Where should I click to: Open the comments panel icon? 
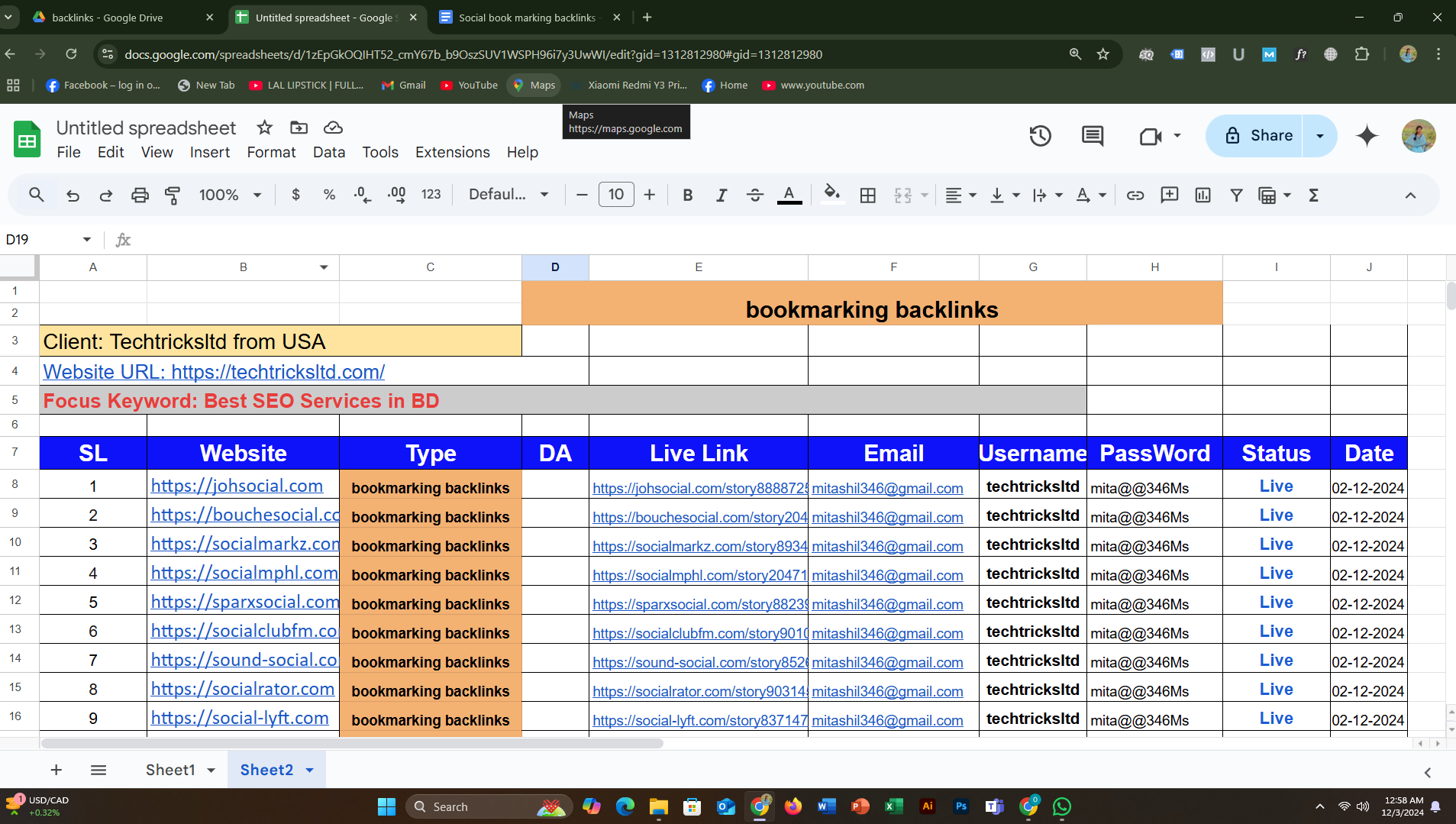tap(1093, 136)
